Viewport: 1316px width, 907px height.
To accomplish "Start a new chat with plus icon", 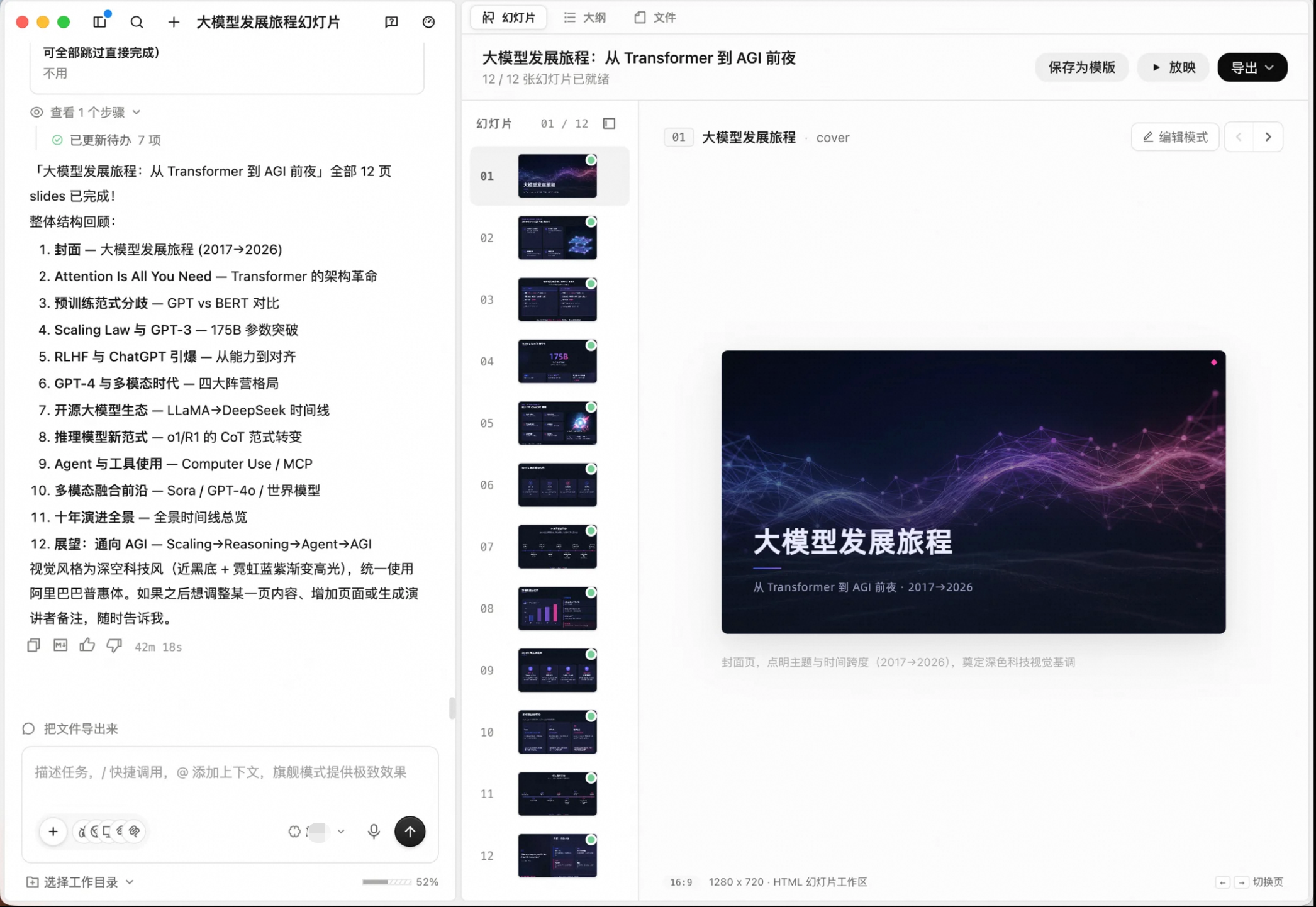I will [x=174, y=22].
